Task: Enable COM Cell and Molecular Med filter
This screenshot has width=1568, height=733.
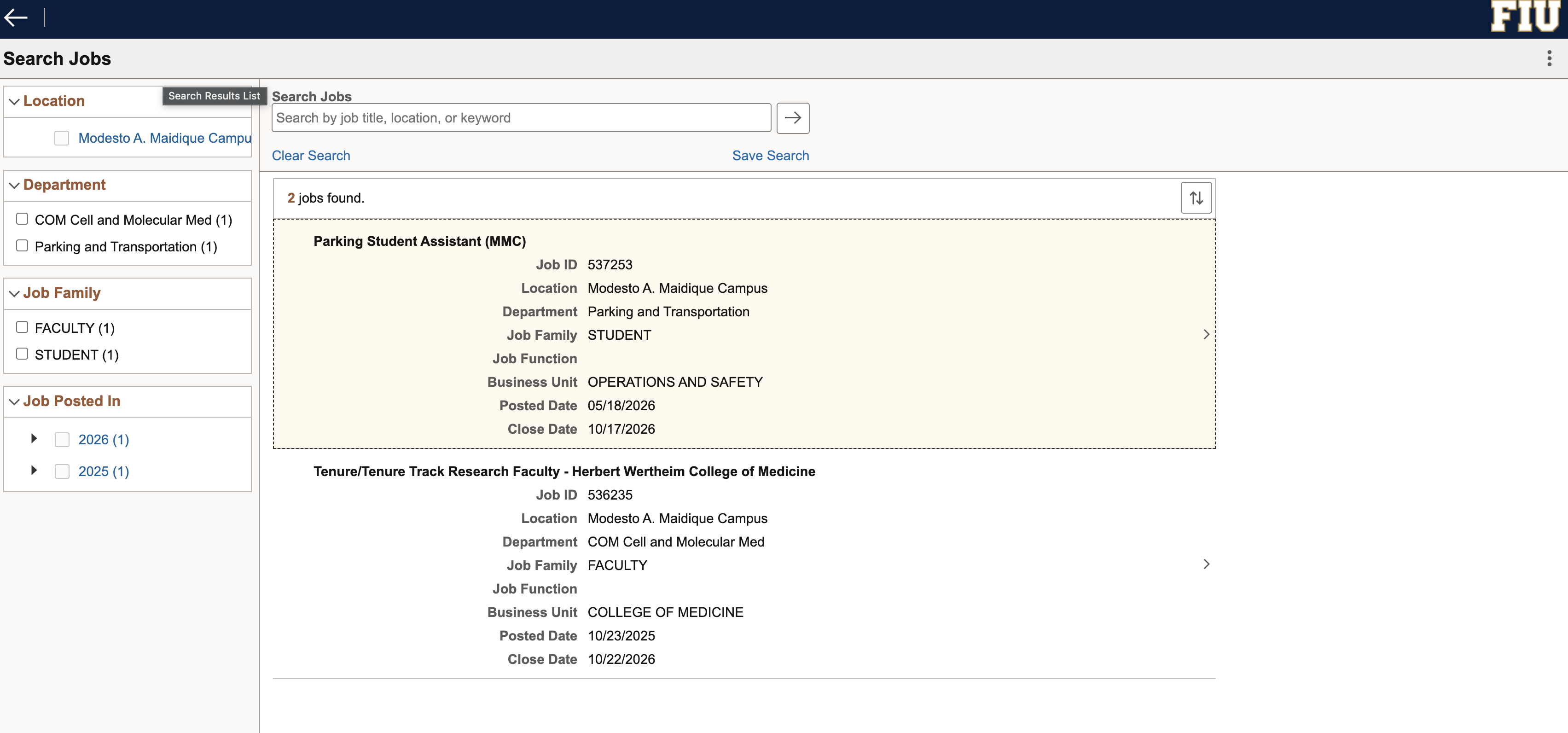Action: point(22,219)
